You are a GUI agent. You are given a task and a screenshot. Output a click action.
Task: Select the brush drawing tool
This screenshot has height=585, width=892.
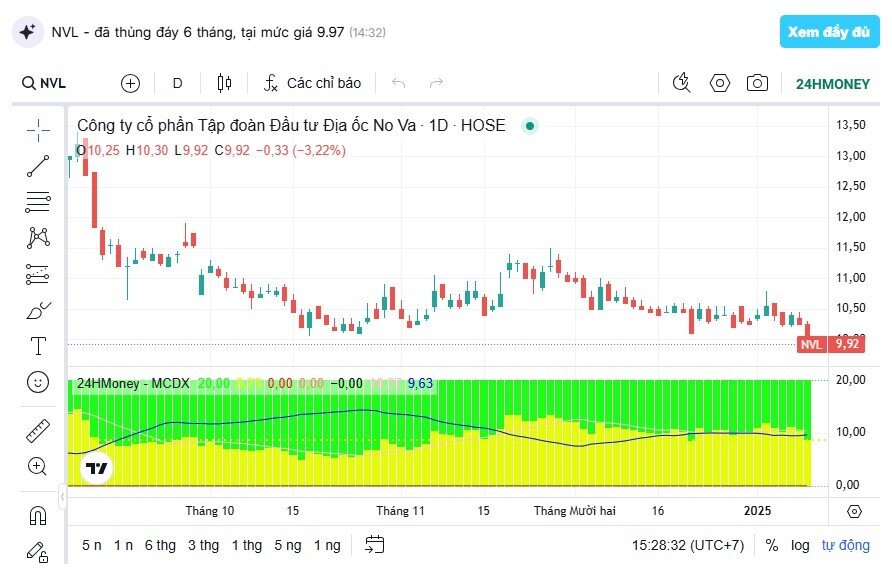click(38, 311)
